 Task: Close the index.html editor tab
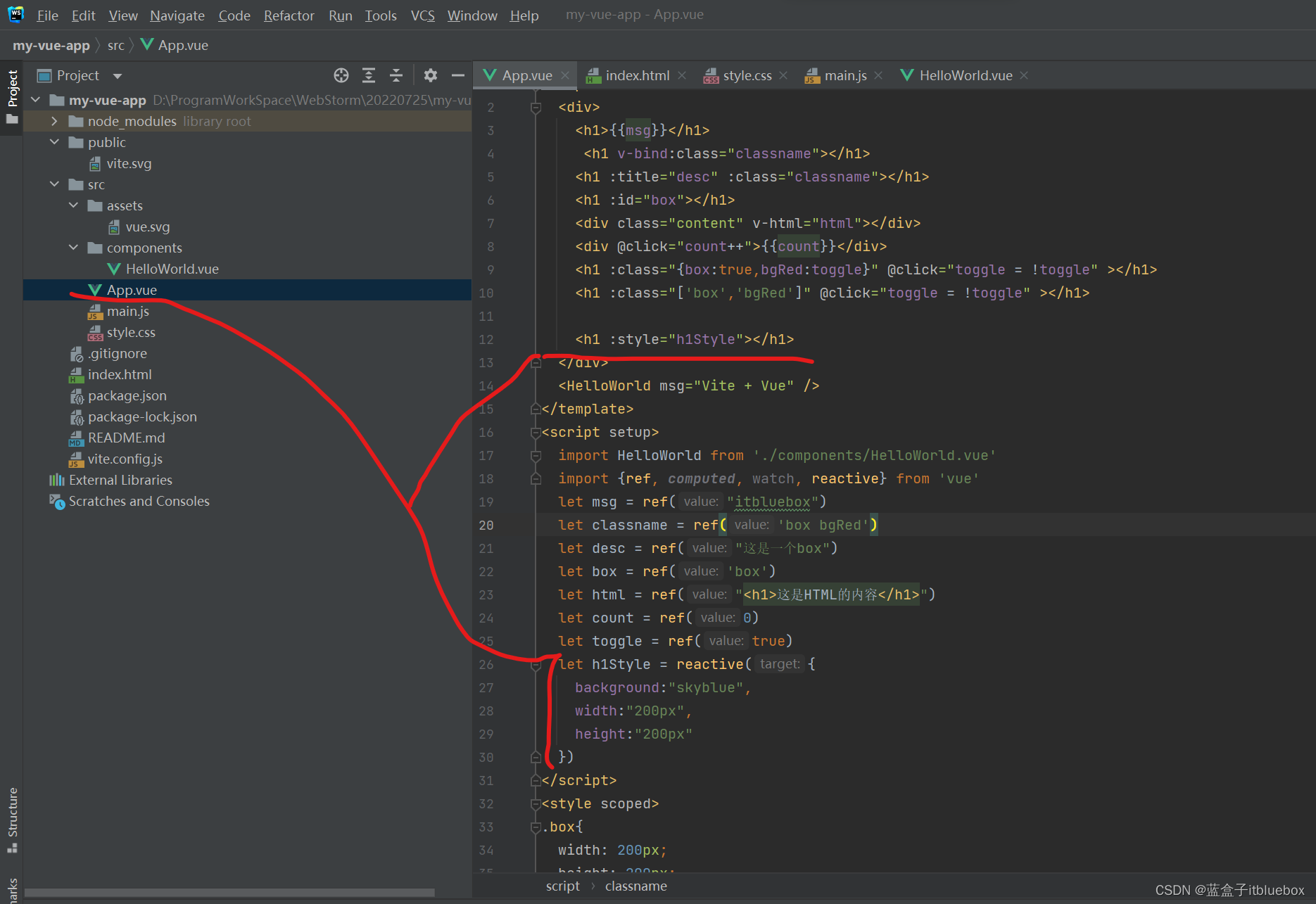(x=682, y=75)
